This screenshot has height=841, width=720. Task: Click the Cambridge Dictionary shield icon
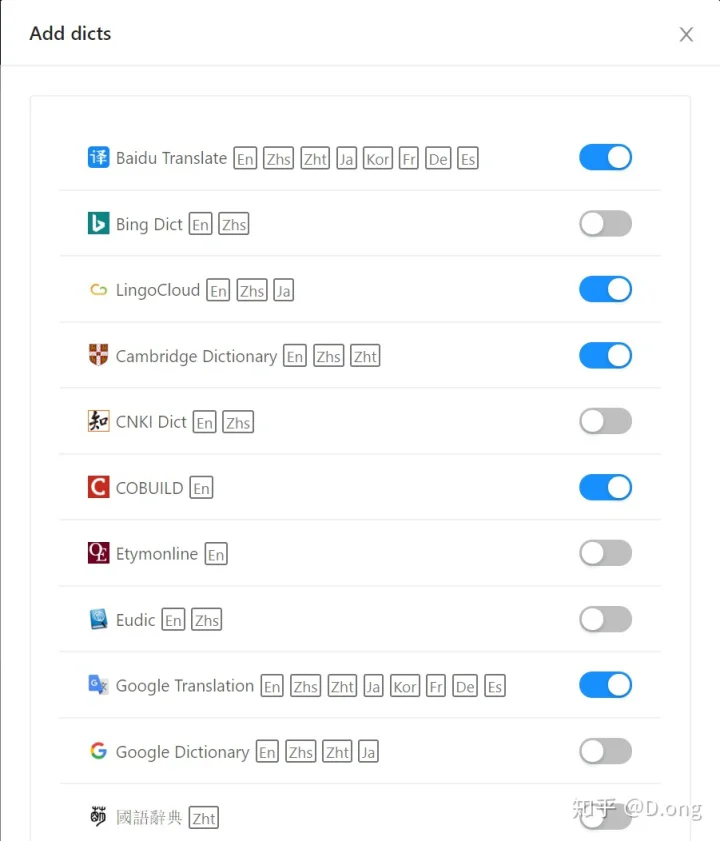point(98,355)
